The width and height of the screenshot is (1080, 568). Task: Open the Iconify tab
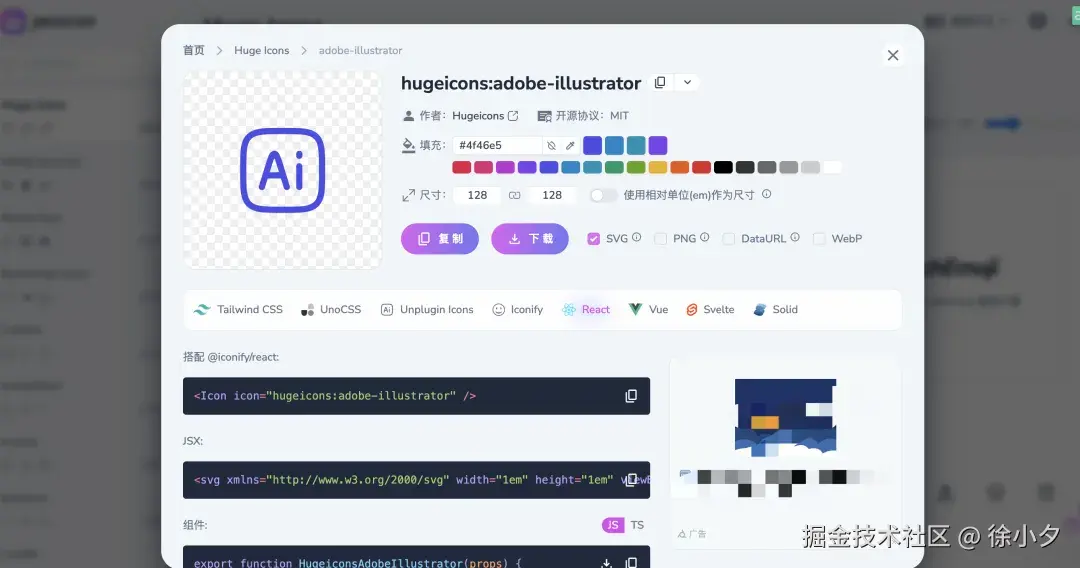[x=518, y=310]
